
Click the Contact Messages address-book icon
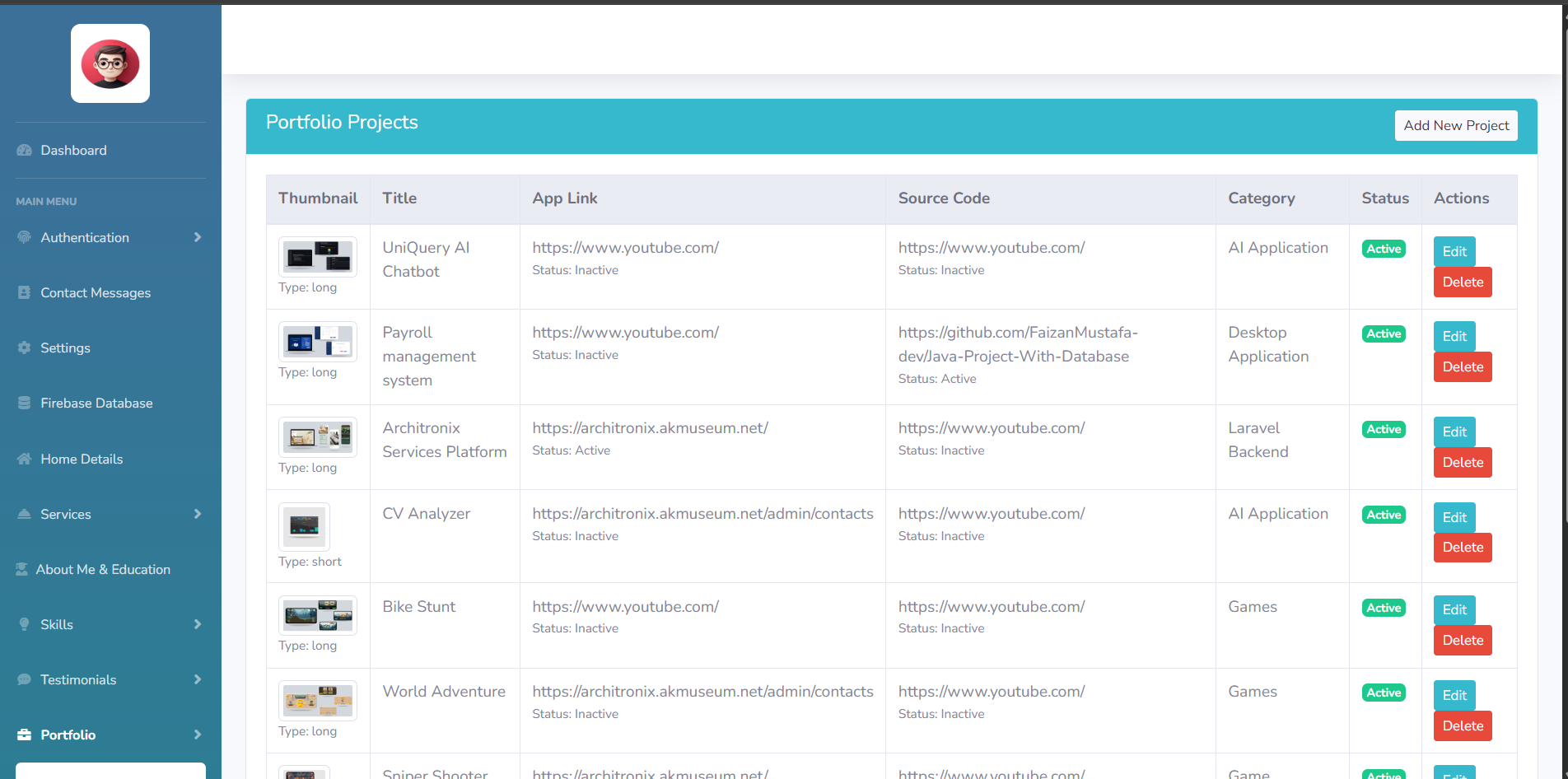click(x=25, y=292)
